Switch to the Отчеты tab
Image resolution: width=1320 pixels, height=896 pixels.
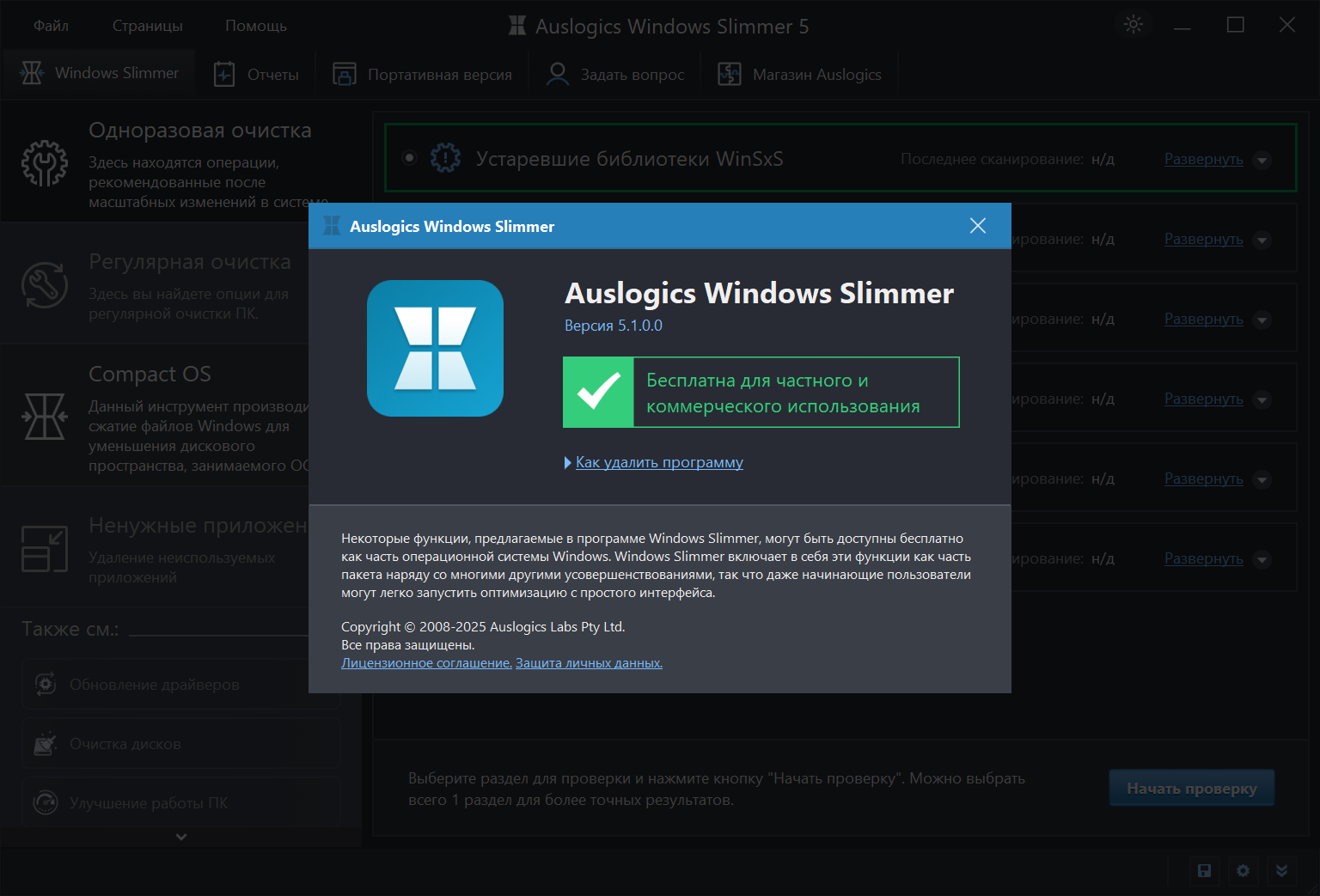tap(256, 75)
